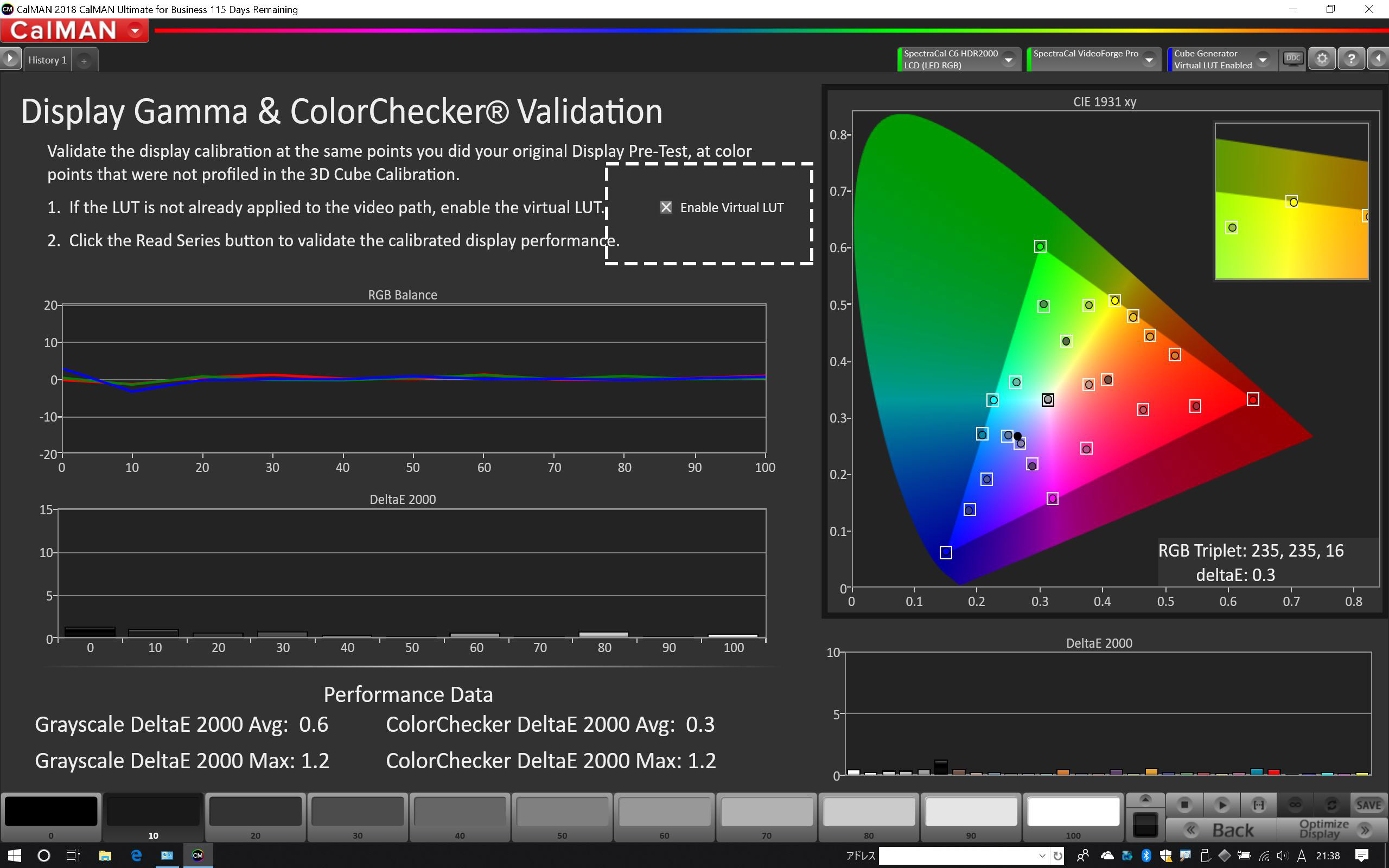This screenshot has width=1389, height=868.
Task: Open the Windows Start menu
Action: pos(14,856)
